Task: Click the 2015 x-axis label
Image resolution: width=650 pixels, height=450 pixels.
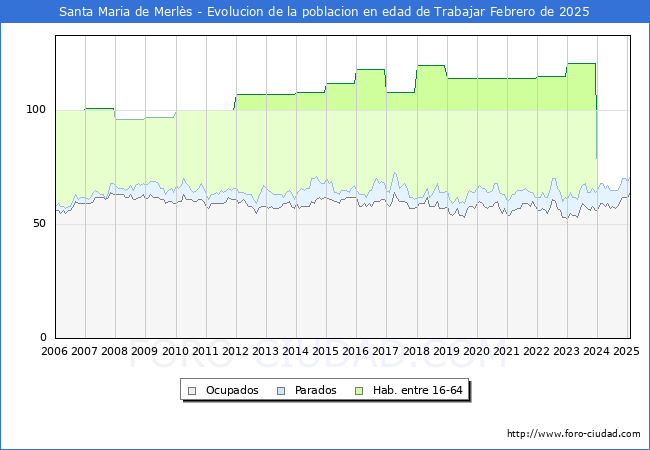Action: tap(325, 351)
